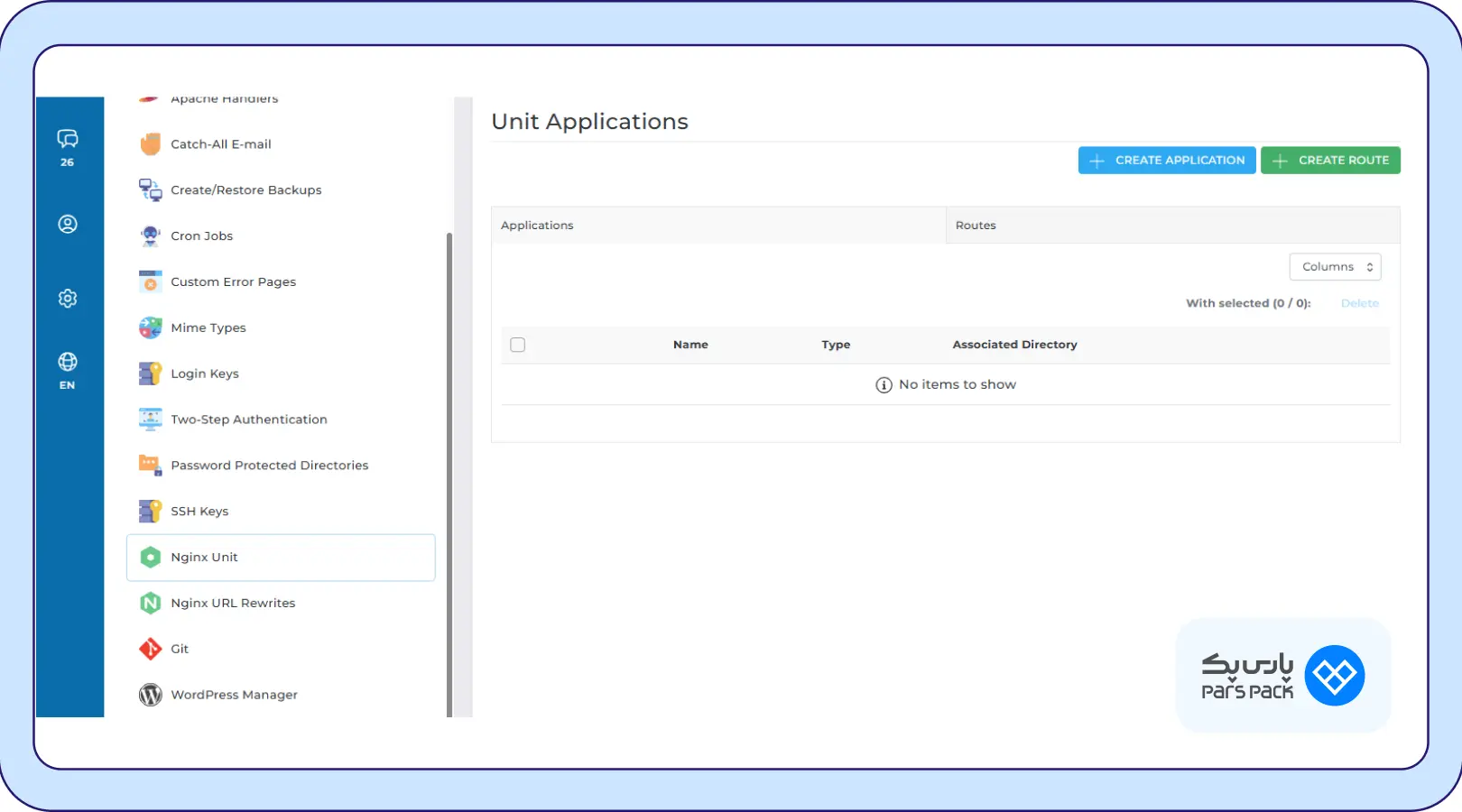The image size is (1462, 812).
Task: Select the Two-Step Authentication icon
Action: pyautogui.click(x=150, y=419)
